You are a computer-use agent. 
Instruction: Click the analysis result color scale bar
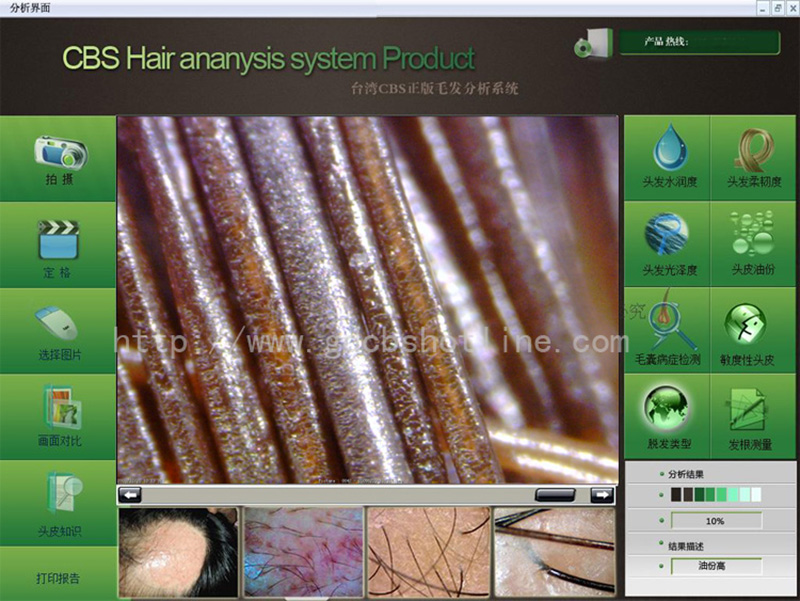tap(716, 495)
